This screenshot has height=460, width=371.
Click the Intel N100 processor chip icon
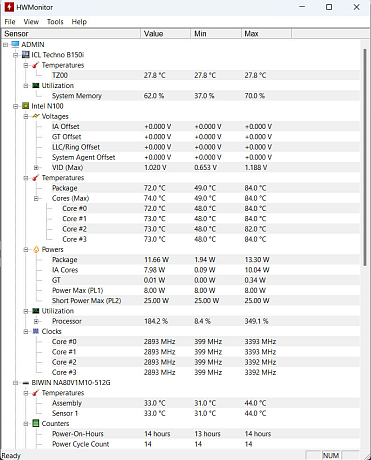(x=25, y=106)
